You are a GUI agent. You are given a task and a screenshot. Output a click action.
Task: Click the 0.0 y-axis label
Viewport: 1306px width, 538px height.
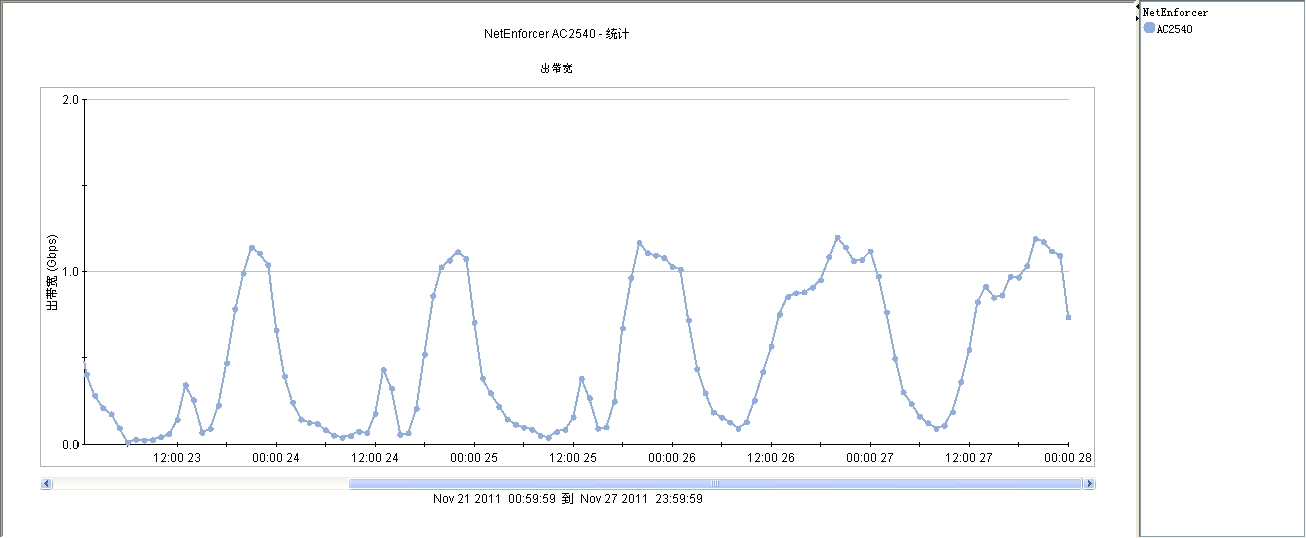tap(71, 444)
